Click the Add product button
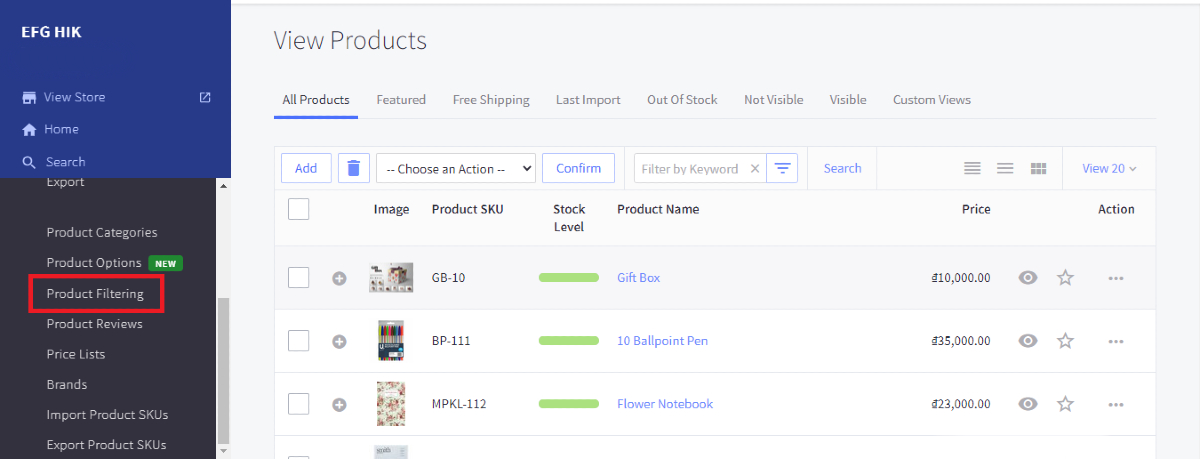Image resolution: width=1200 pixels, height=459 pixels. 306,168
